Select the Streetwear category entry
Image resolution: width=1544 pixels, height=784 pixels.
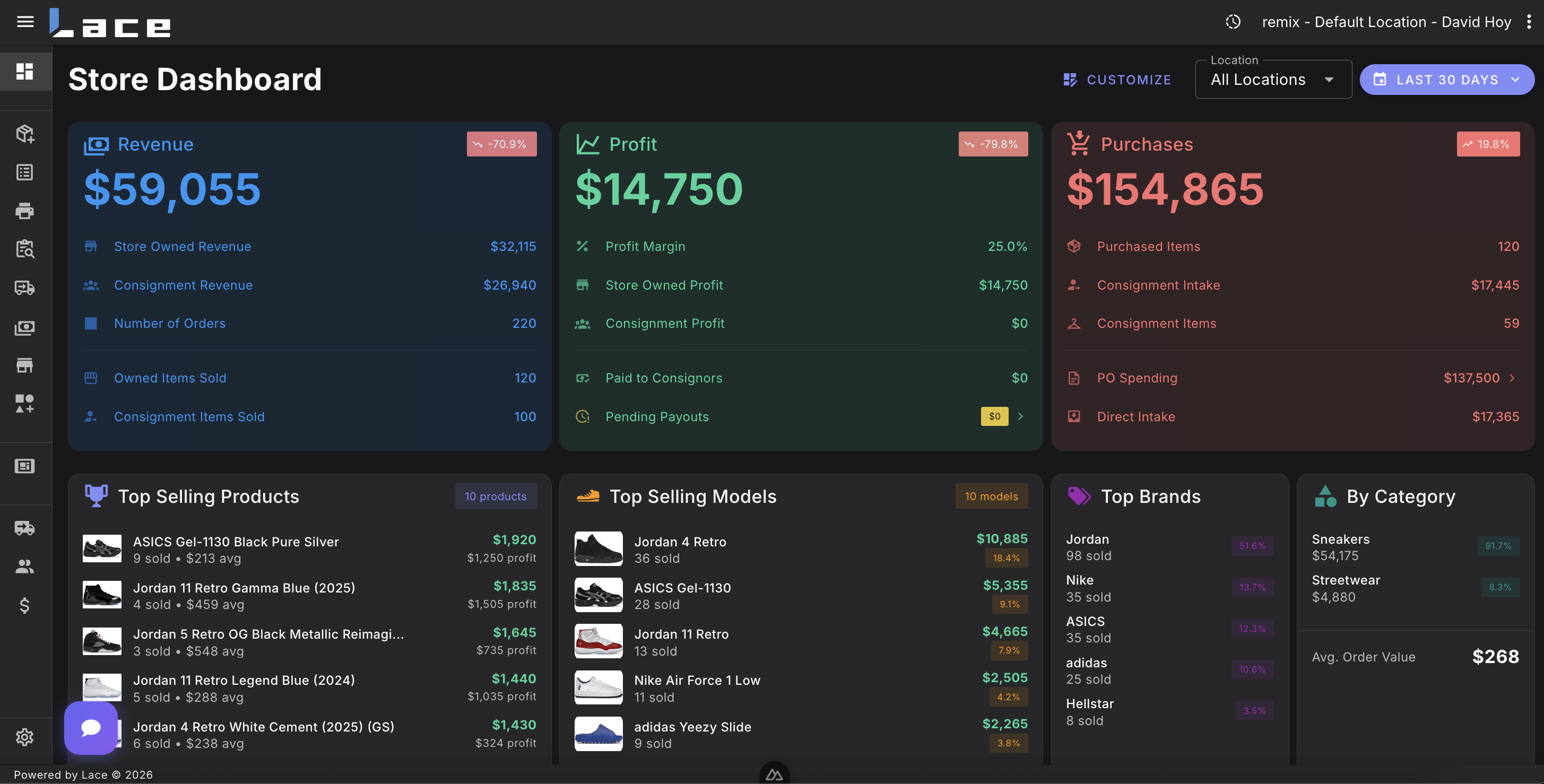1415,588
